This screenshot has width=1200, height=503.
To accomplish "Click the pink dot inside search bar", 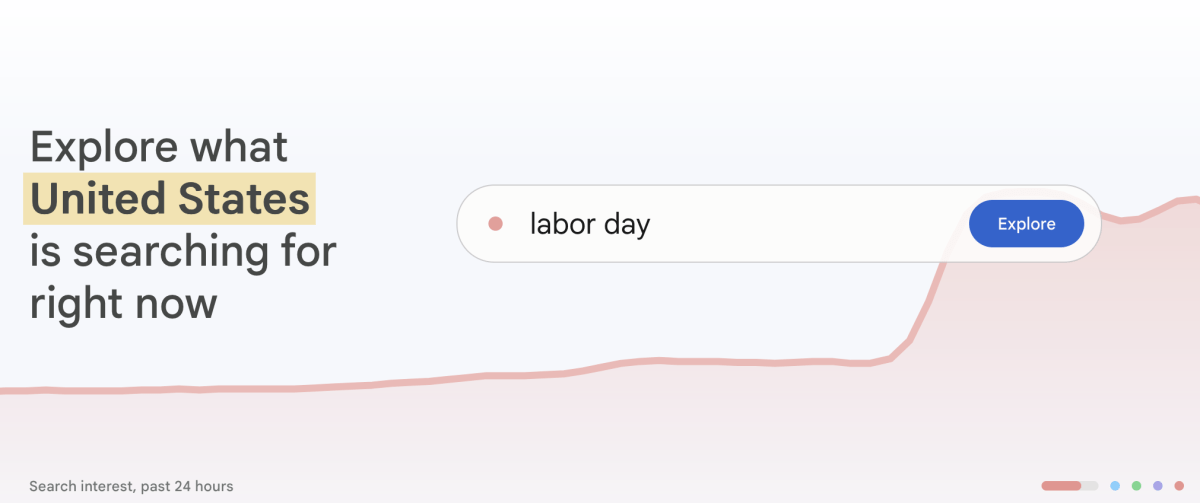I will coord(495,224).
